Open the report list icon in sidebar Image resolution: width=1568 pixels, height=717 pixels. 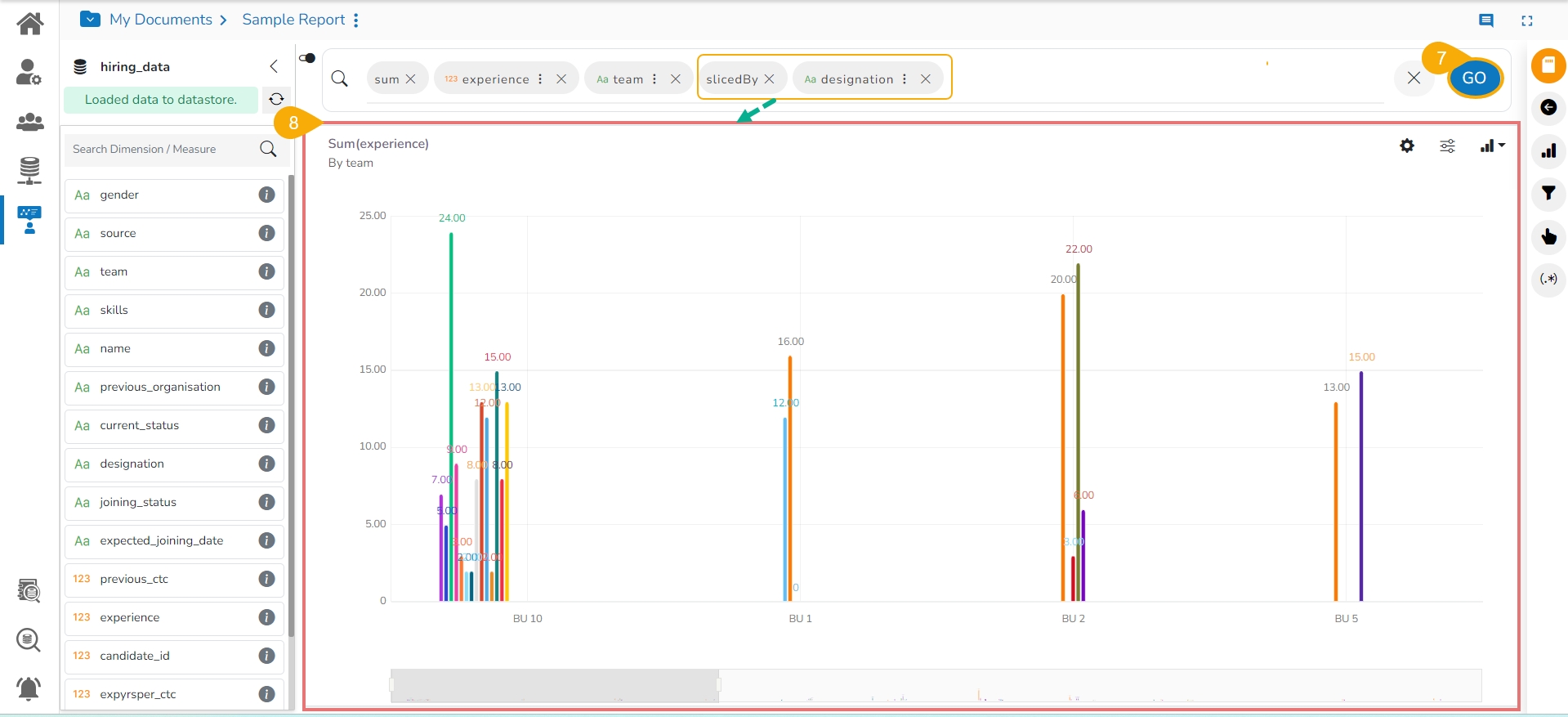click(29, 589)
